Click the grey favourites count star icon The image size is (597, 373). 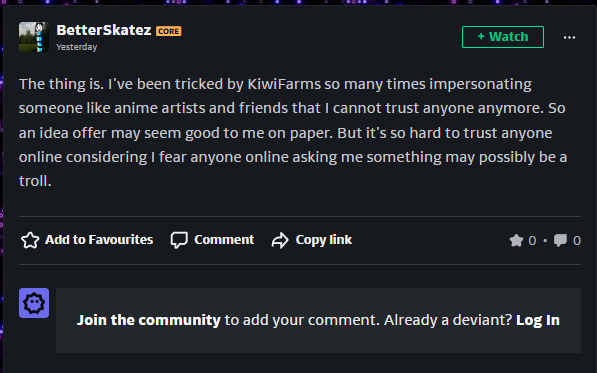[x=516, y=241]
